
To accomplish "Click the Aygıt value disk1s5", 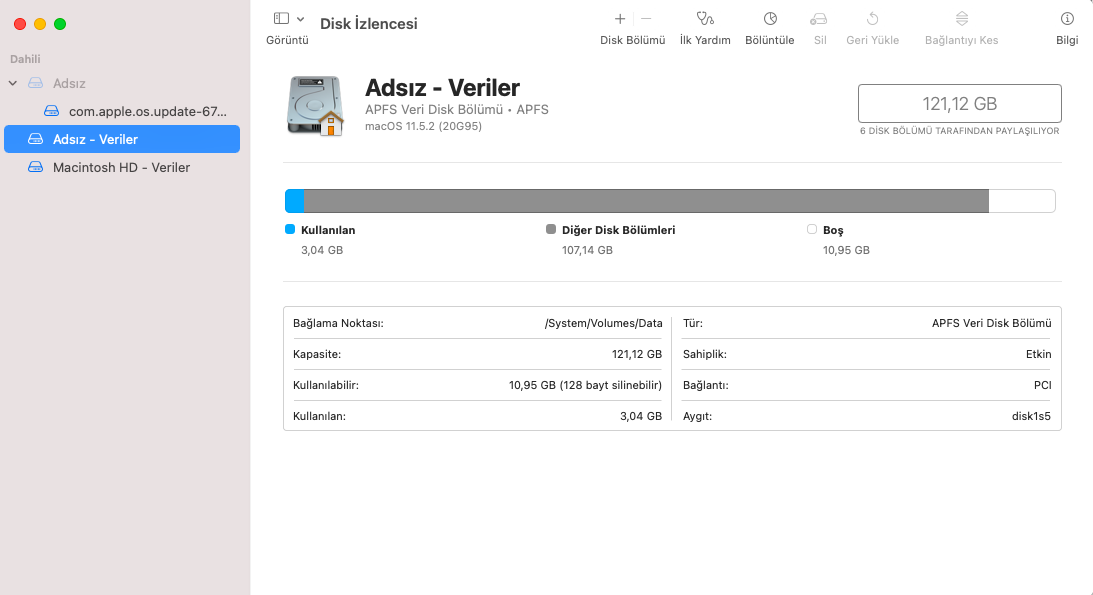I will (x=1031, y=416).
